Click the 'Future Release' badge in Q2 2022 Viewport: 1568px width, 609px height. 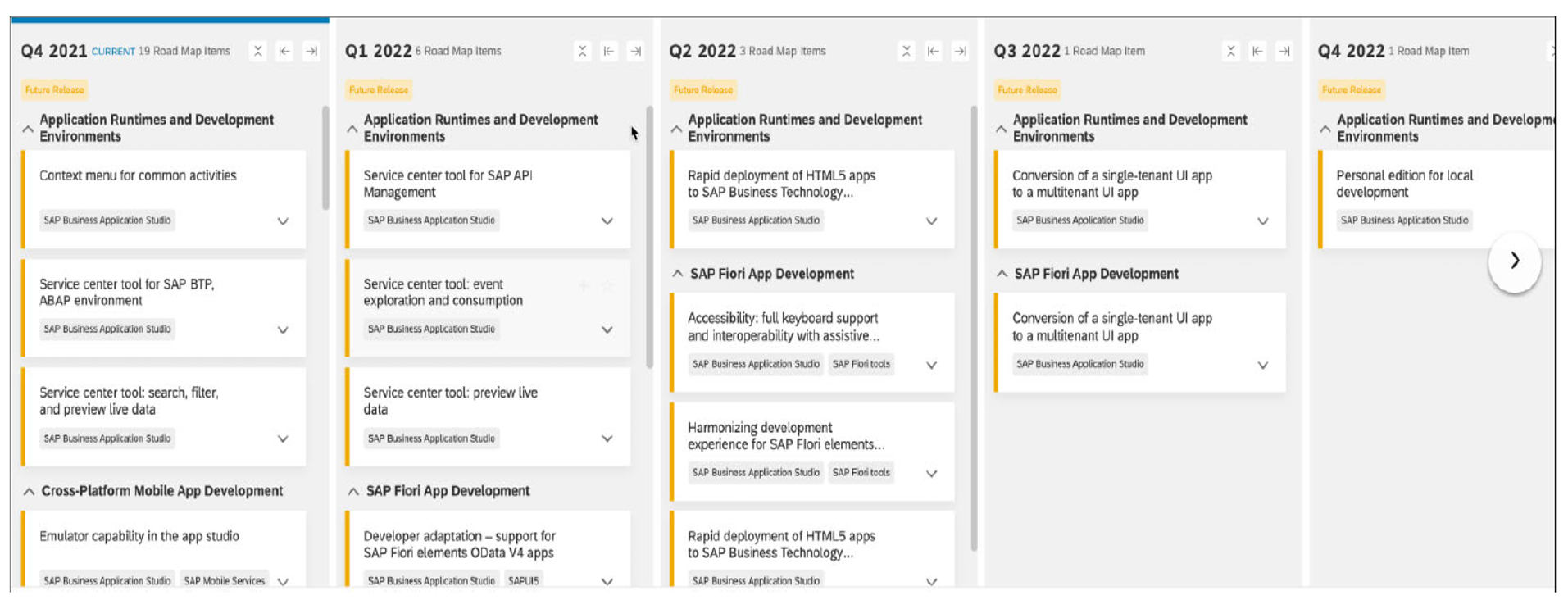click(x=703, y=90)
